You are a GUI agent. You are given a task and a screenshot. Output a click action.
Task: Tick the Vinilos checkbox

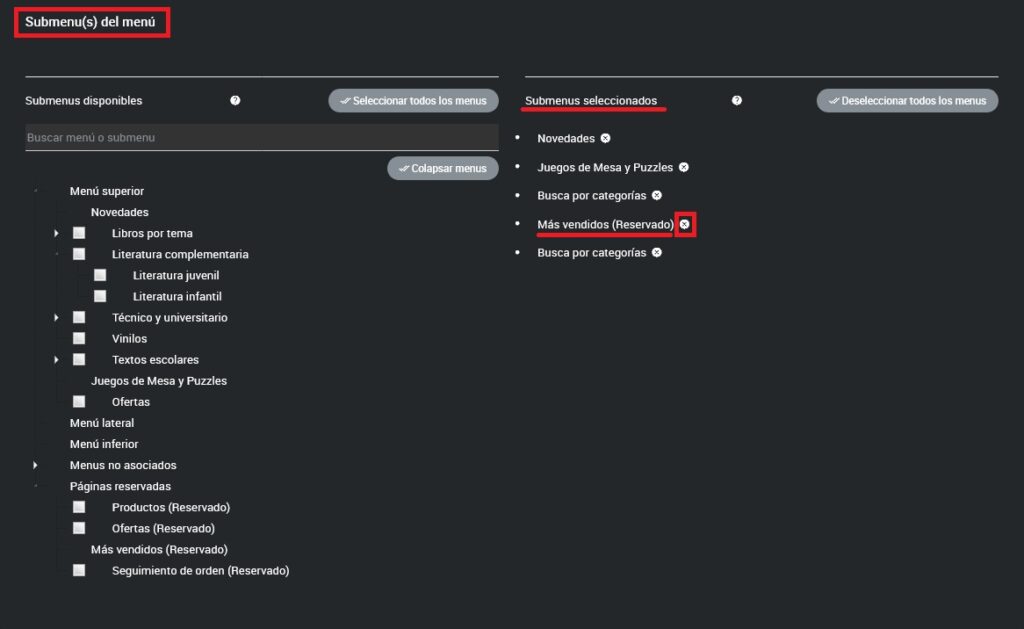pyautogui.click(x=79, y=338)
